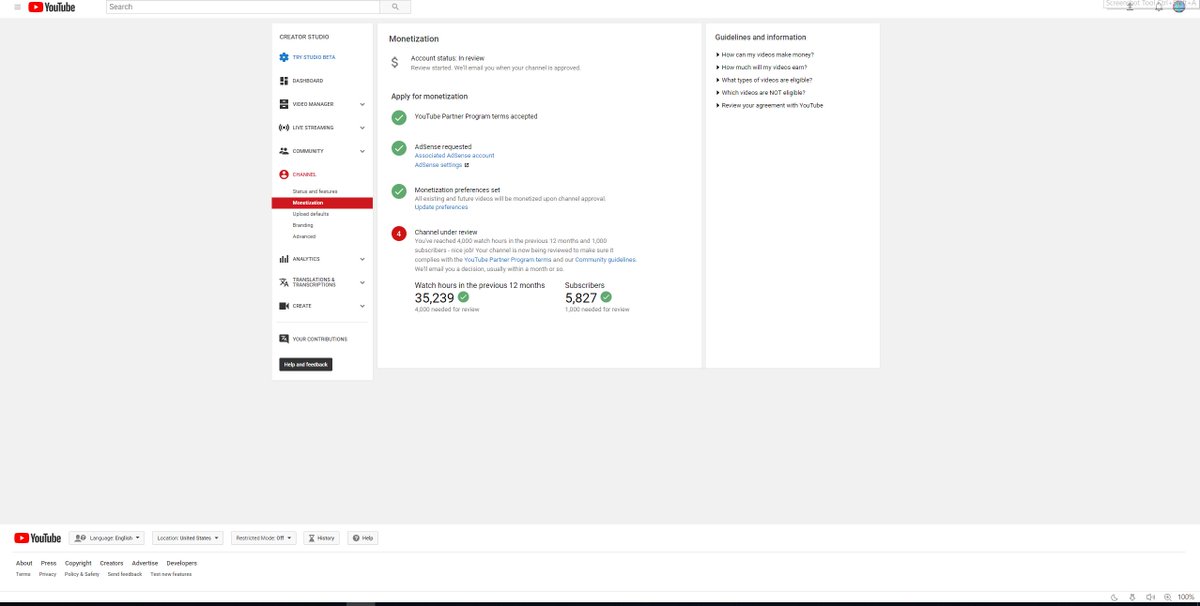
Task: Click the History button in the footer
Action: pos(322,538)
